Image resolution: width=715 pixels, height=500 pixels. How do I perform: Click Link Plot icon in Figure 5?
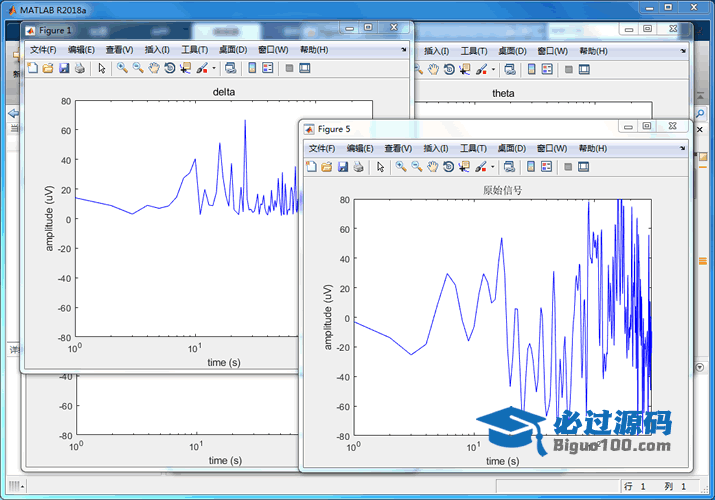(x=508, y=167)
